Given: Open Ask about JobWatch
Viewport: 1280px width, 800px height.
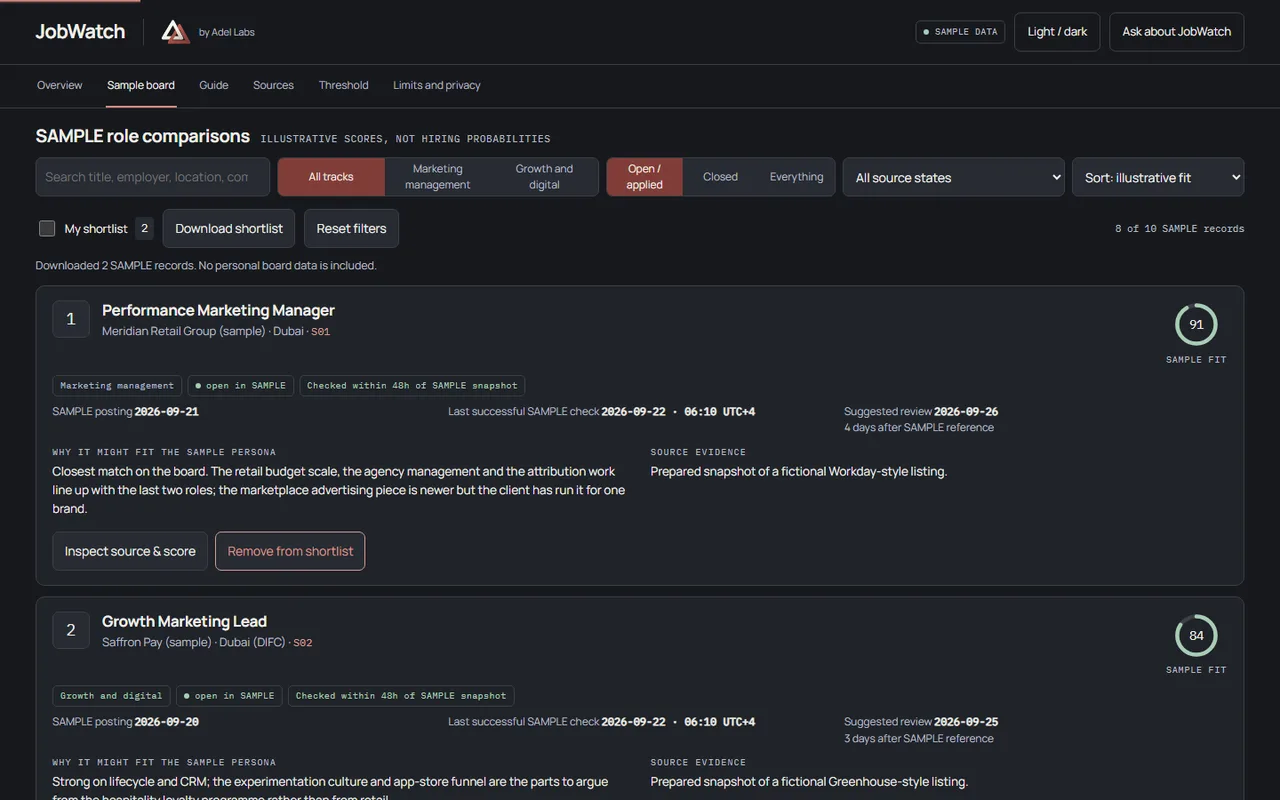Looking at the screenshot, I should (x=1177, y=32).
